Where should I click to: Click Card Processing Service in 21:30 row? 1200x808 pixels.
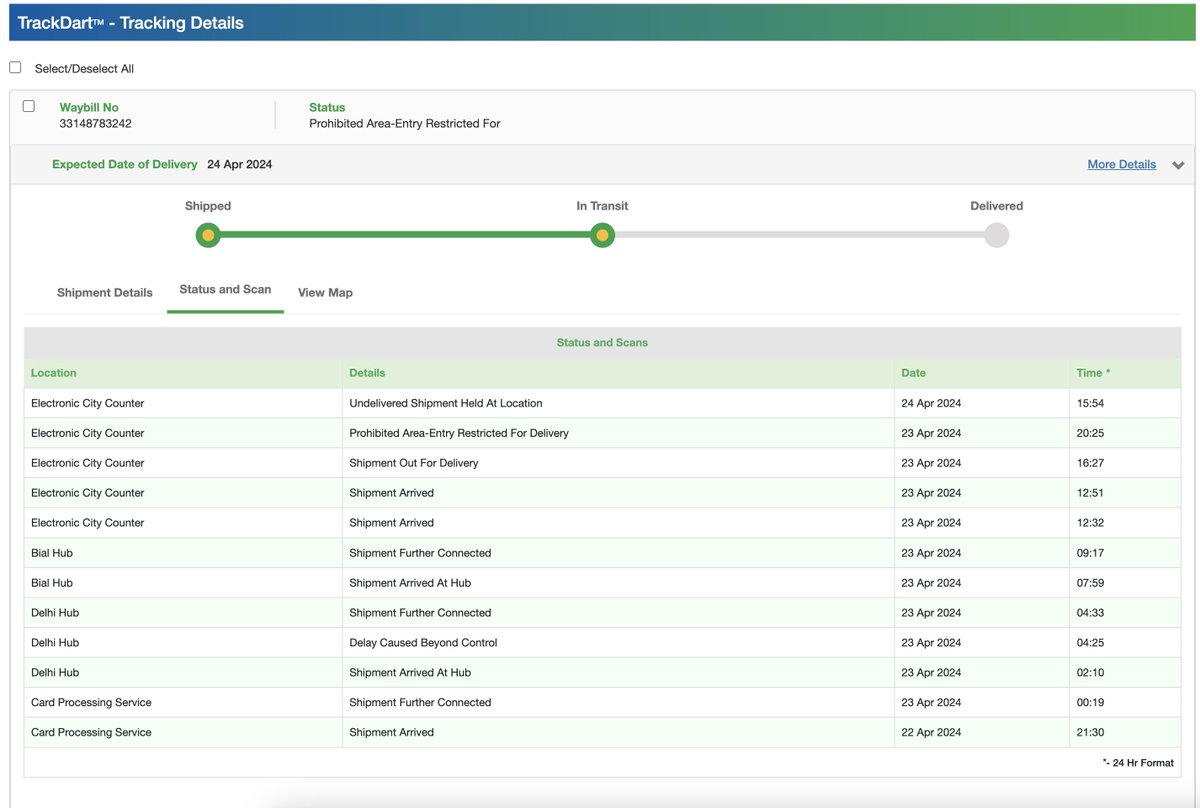(x=91, y=733)
